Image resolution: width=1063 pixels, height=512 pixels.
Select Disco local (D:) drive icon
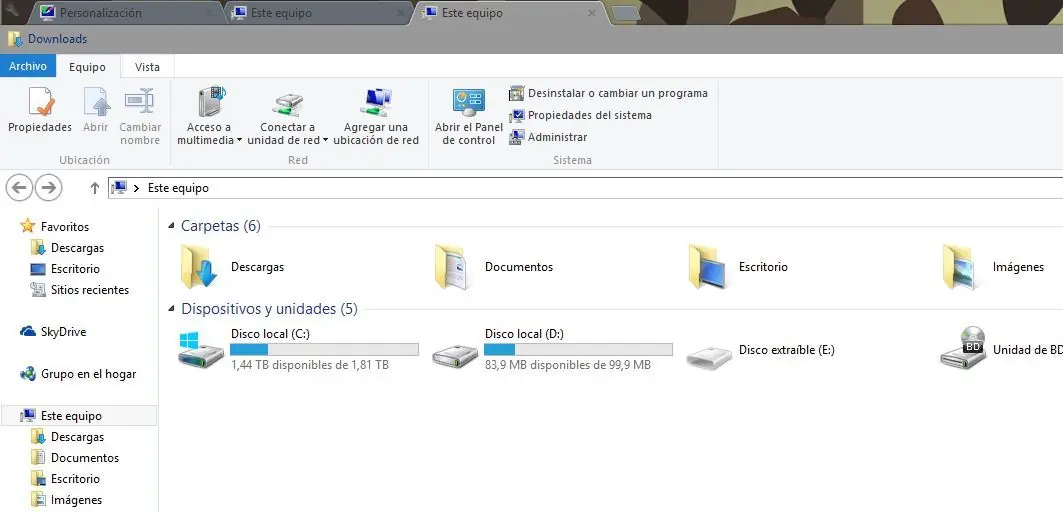click(x=455, y=356)
